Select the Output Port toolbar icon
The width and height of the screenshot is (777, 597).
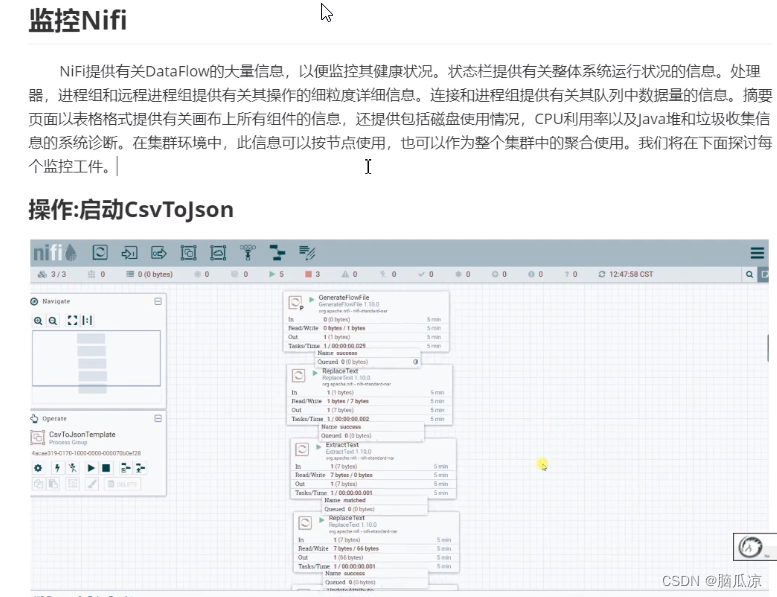coord(159,253)
